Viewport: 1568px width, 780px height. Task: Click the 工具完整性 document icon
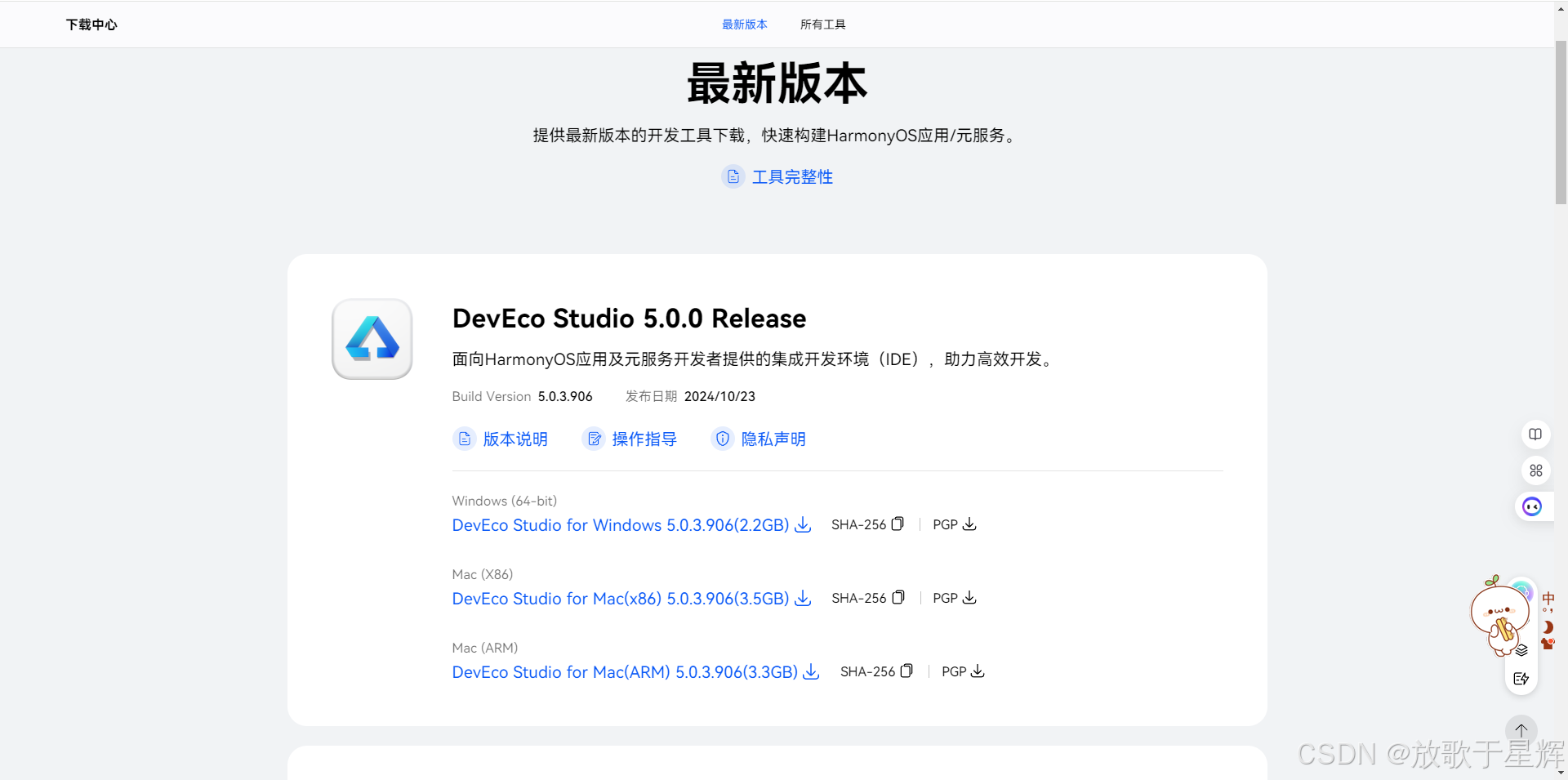tap(733, 176)
